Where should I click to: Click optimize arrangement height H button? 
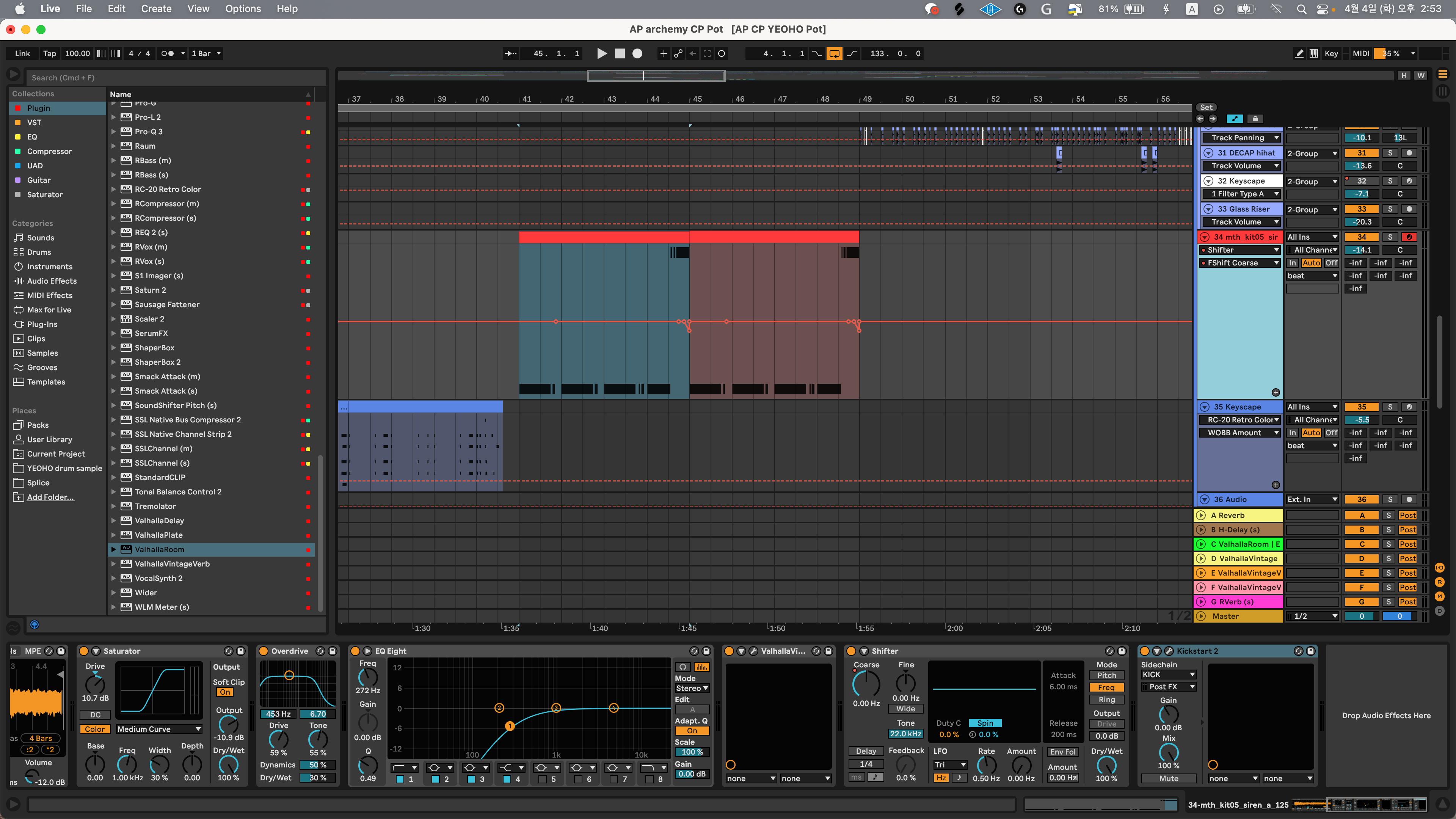[x=1403, y=76]
